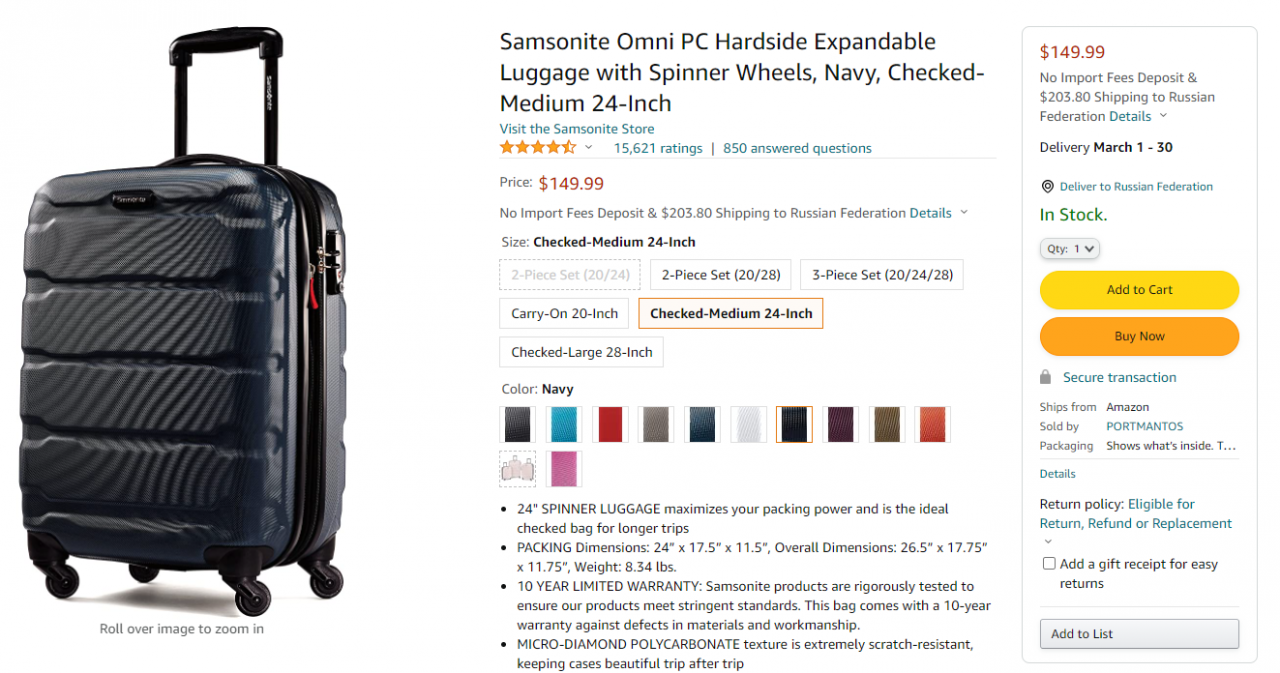
Task: Open the Visit the Samsonite Store link
Action: (x=577, y=129)
